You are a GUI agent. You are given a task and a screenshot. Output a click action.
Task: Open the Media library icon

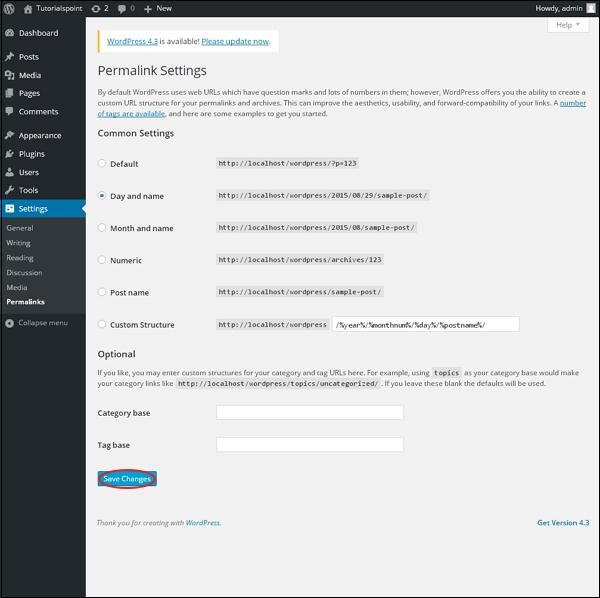9,75
